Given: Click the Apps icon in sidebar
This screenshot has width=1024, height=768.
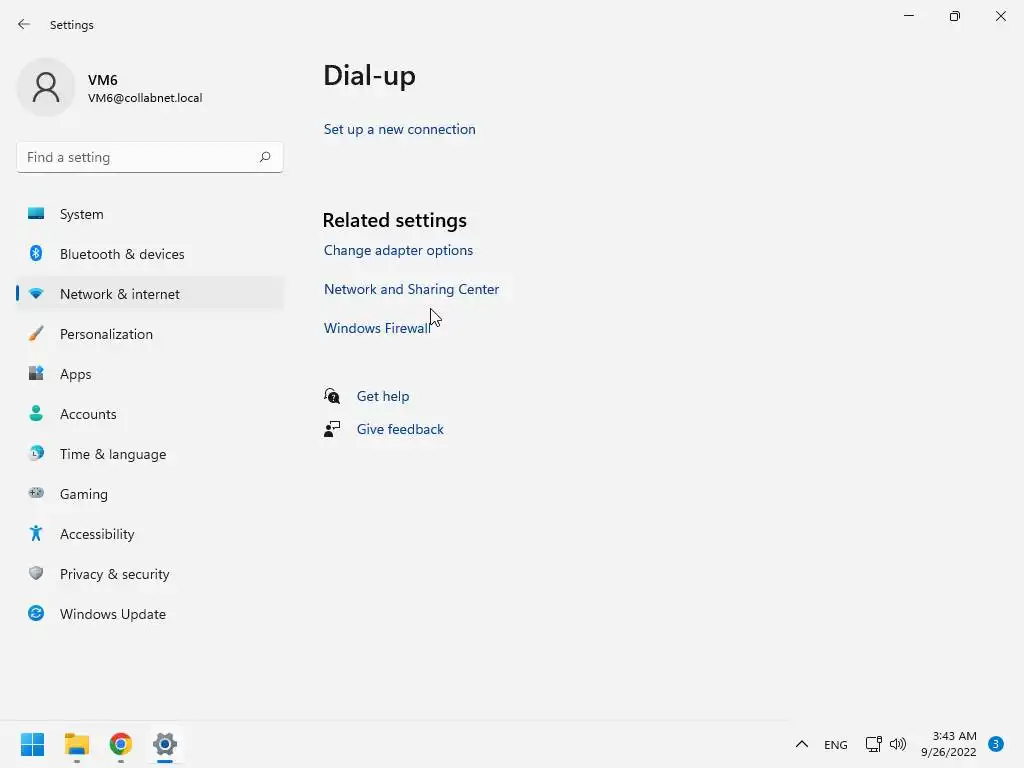Looking at the screenshot, I should [36, 374].
